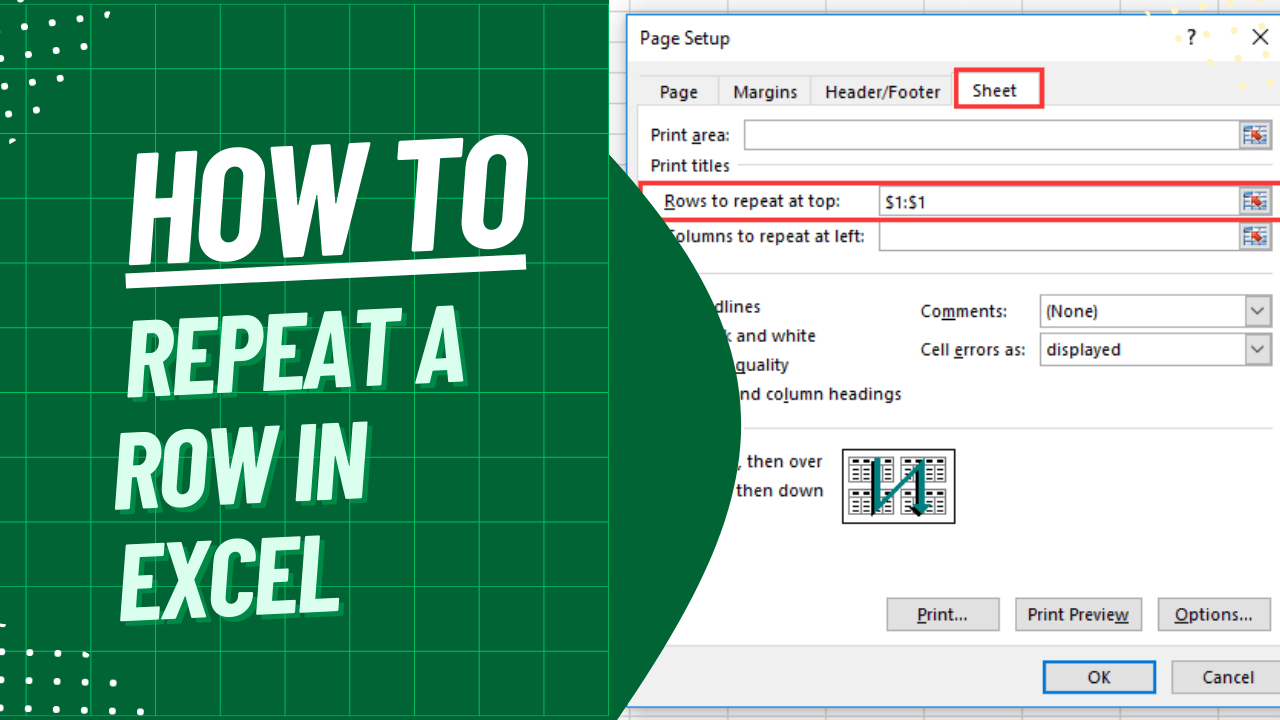Select the Sheet tab
This screenshot has height=720, width=1280.
(998, 89)
